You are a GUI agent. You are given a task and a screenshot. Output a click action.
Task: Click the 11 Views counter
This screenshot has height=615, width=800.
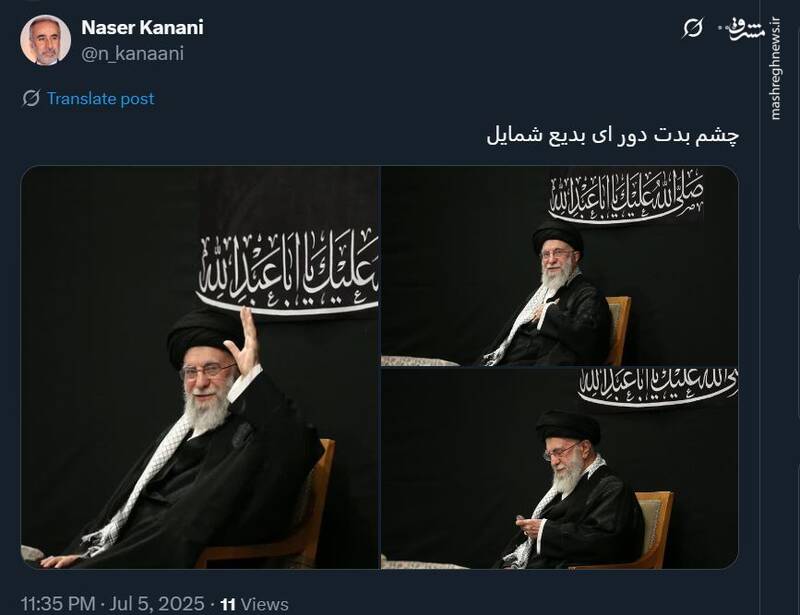pyautogui.click(x=254, y=604)
